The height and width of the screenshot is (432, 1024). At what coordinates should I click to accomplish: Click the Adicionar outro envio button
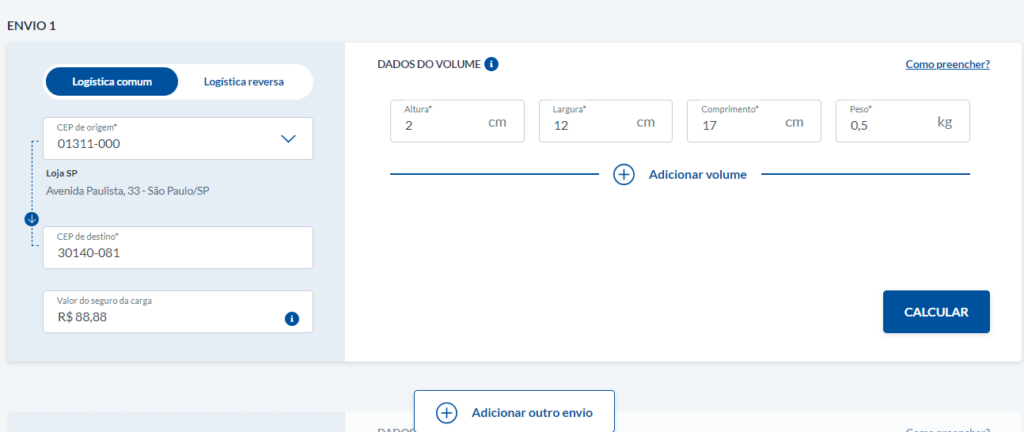(x=514, y=412)
